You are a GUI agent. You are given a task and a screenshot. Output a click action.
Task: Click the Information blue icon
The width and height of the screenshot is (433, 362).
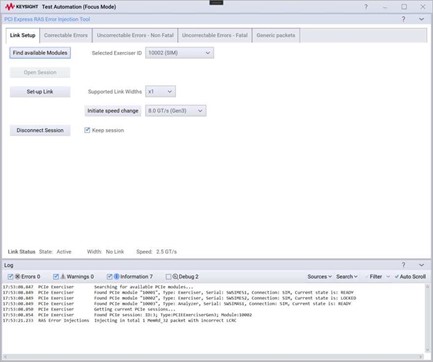click(x=117, y=277)
